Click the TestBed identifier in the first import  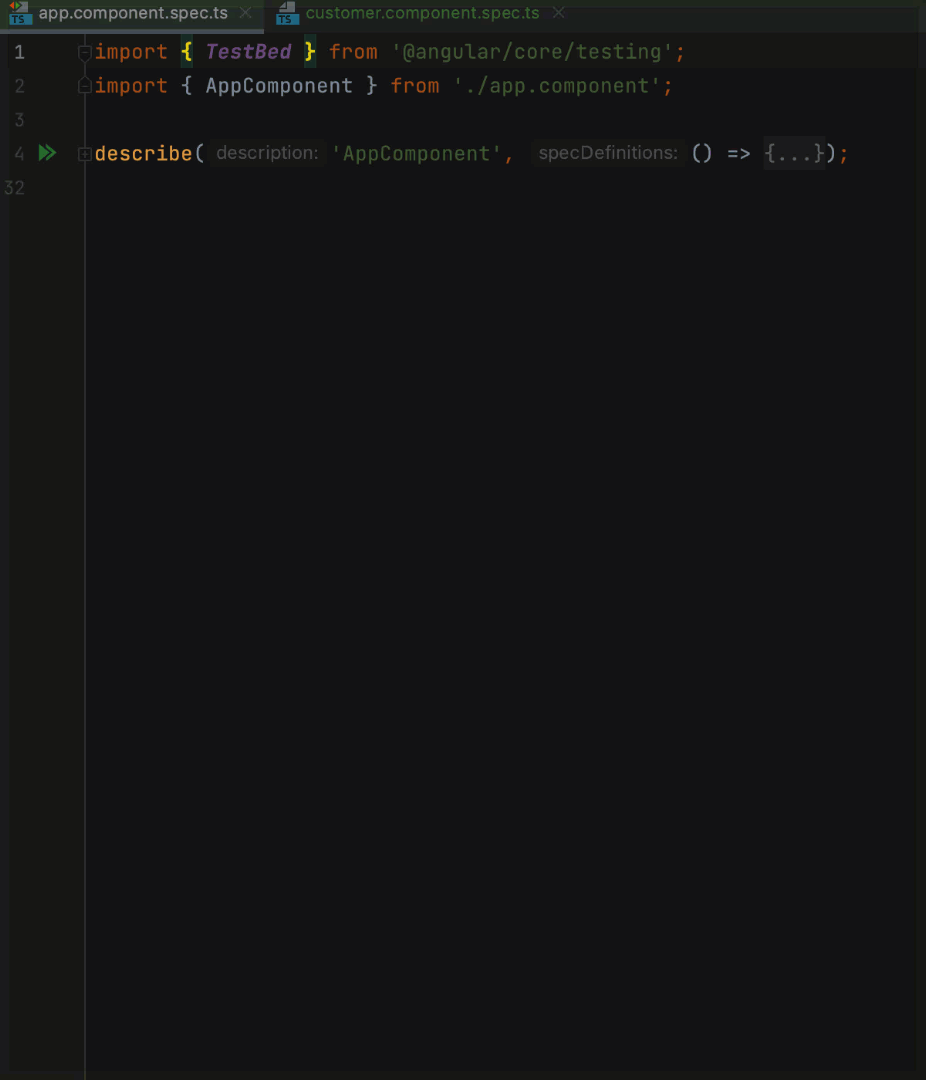(248, 52)
